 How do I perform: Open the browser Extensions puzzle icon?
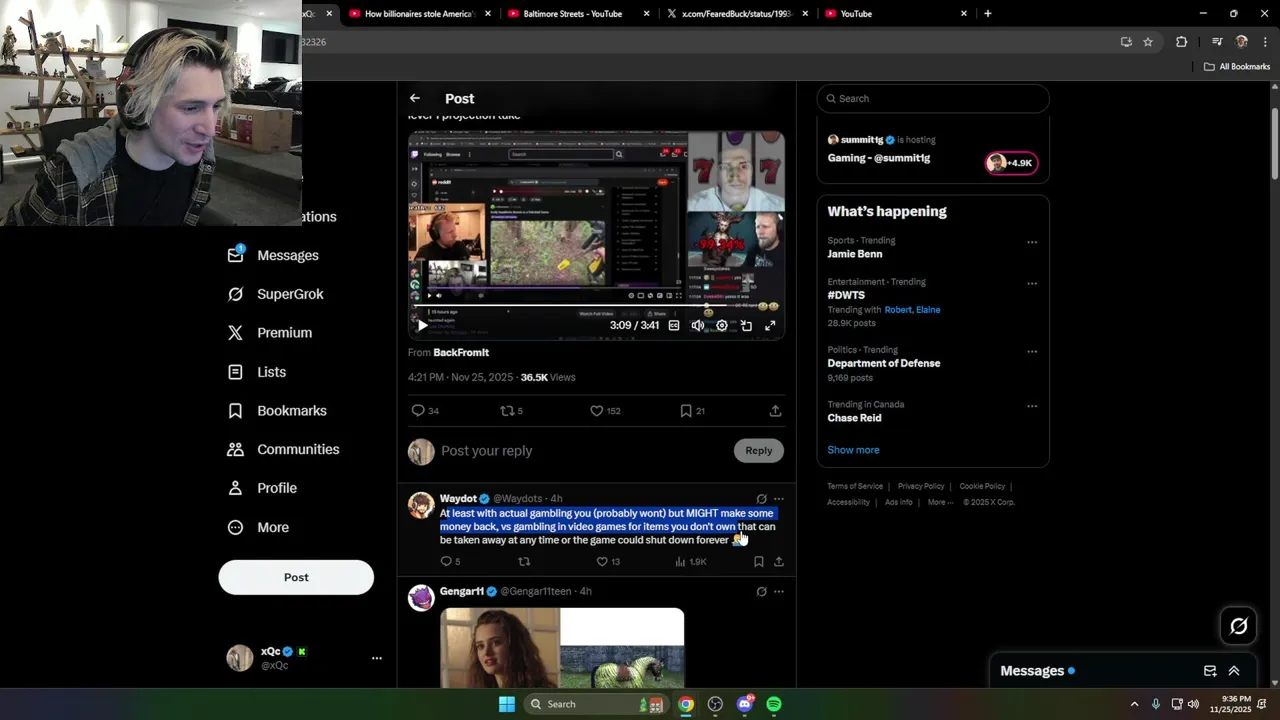pyautogui.click(x=1182, y=42)
